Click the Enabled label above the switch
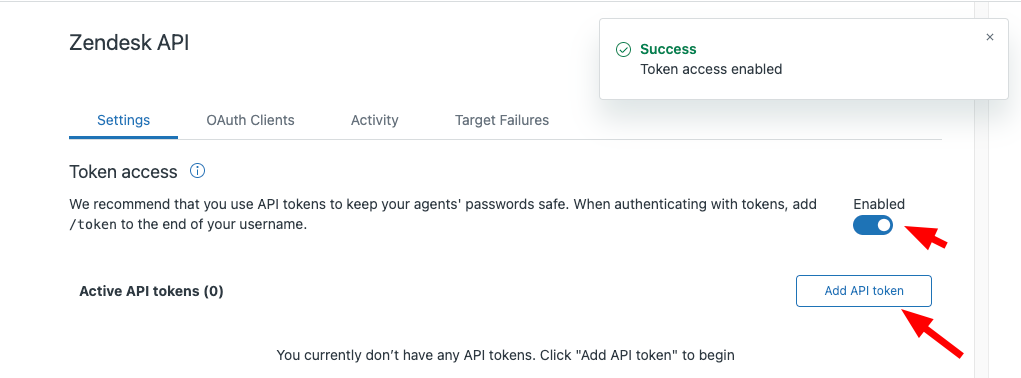This screenshot has height=378, width=1021. coord(879,204)
